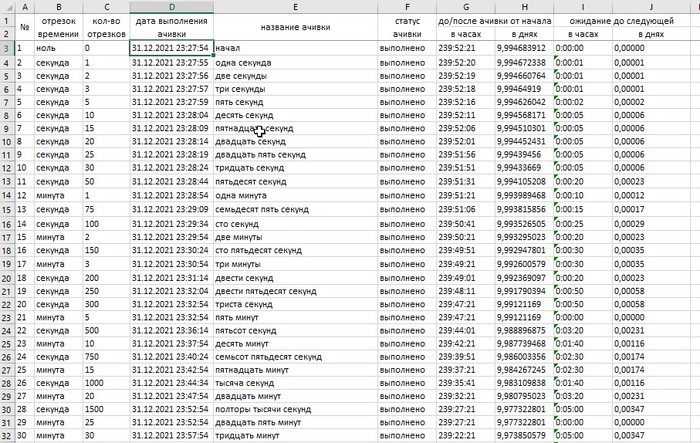Select row 17 header

[x=7, y=237]
